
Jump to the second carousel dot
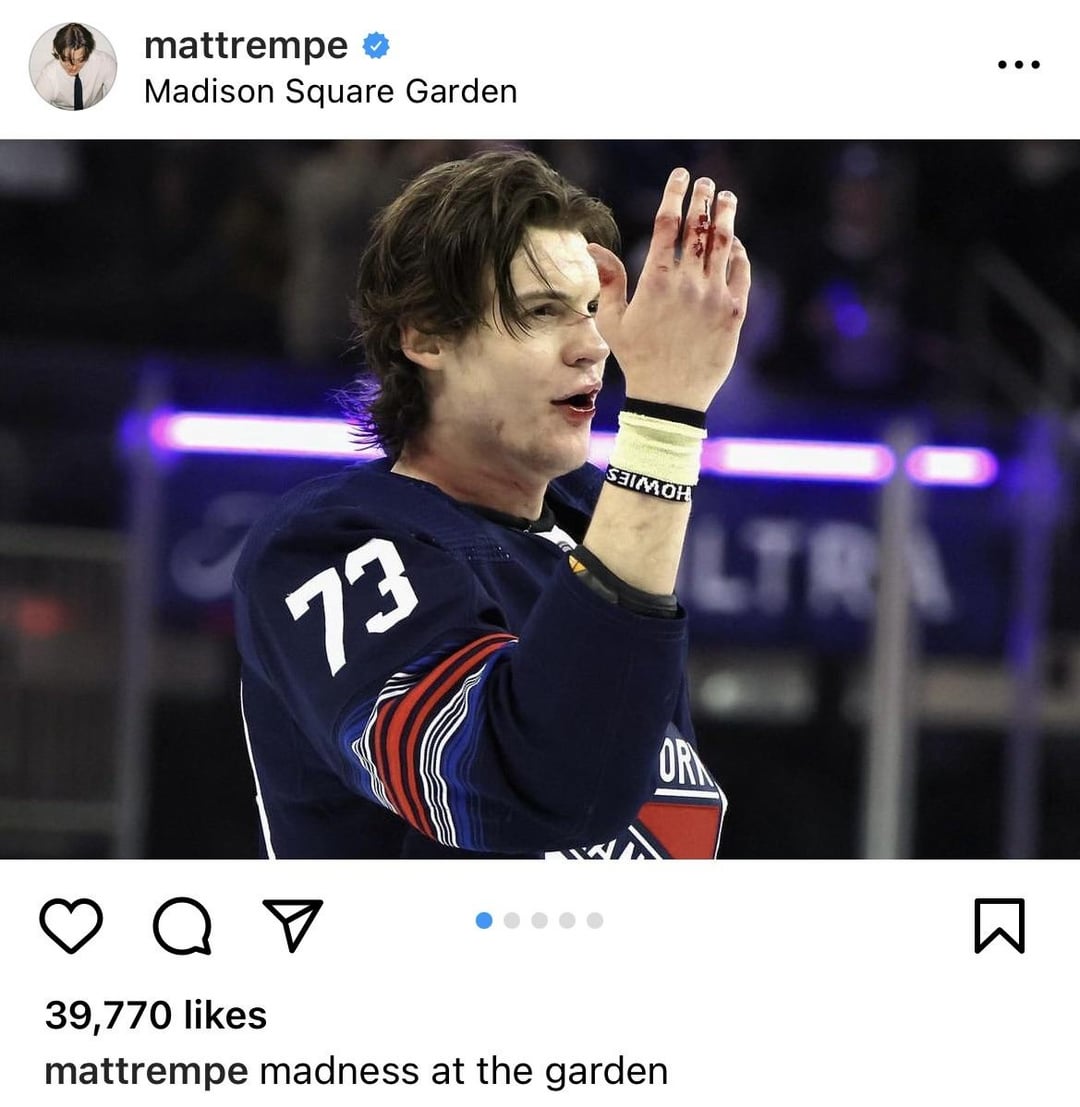pos(512,920)
